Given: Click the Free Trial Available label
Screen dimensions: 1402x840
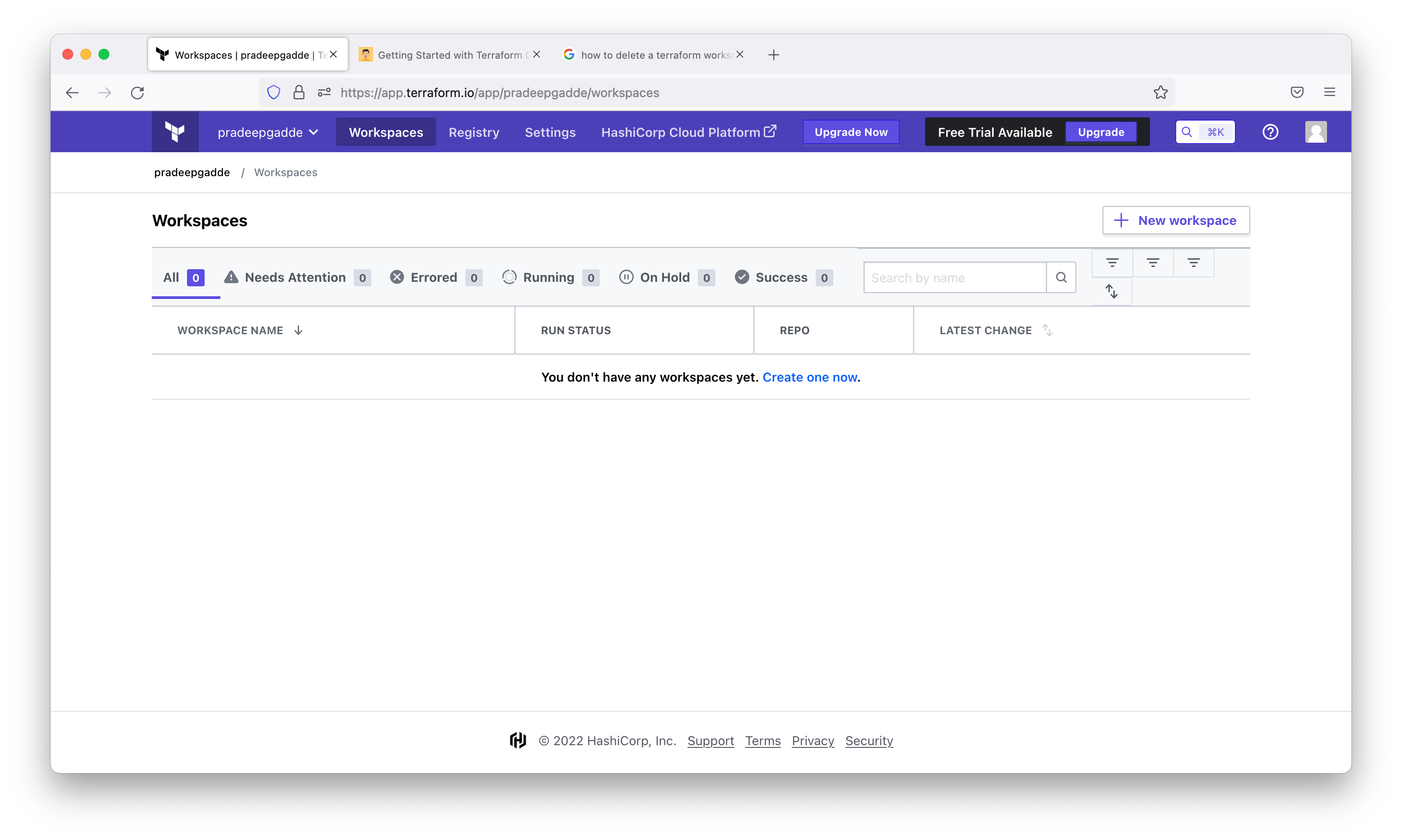Looking at the screenshot, I should (x=995, y=132).
